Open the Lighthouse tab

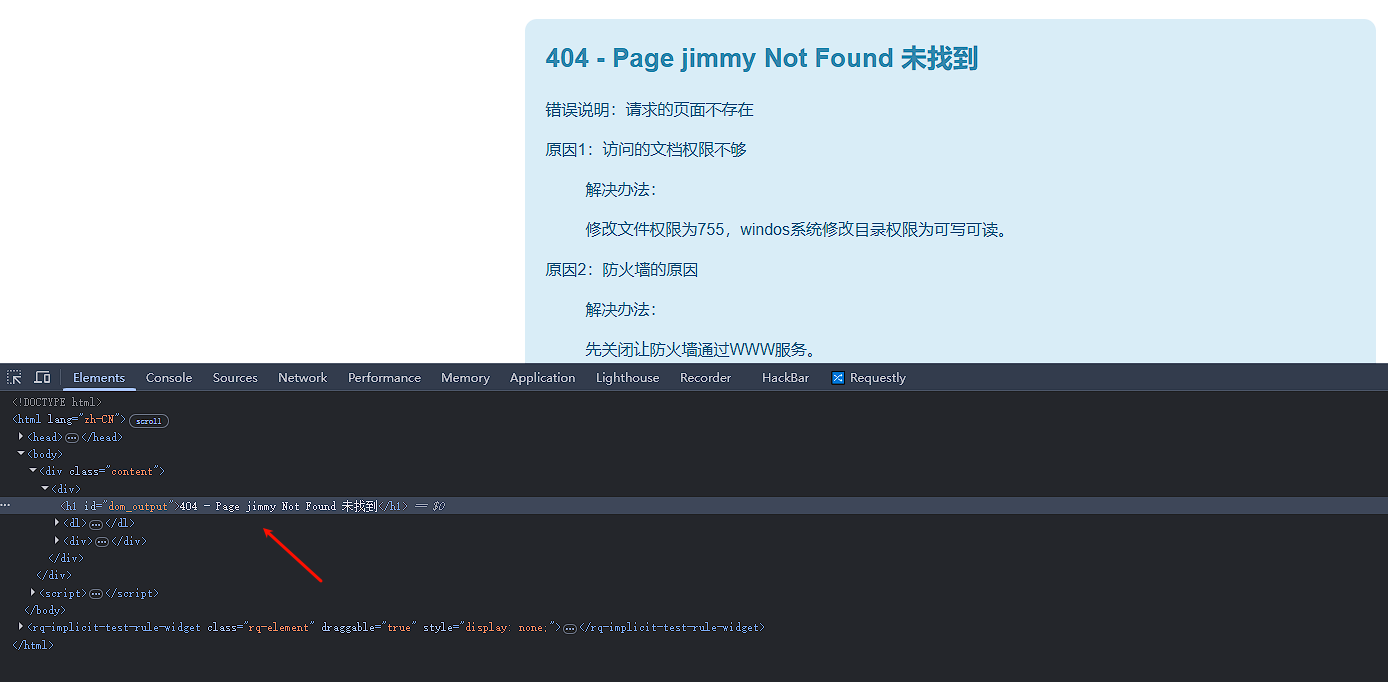[x=628, y=378]
